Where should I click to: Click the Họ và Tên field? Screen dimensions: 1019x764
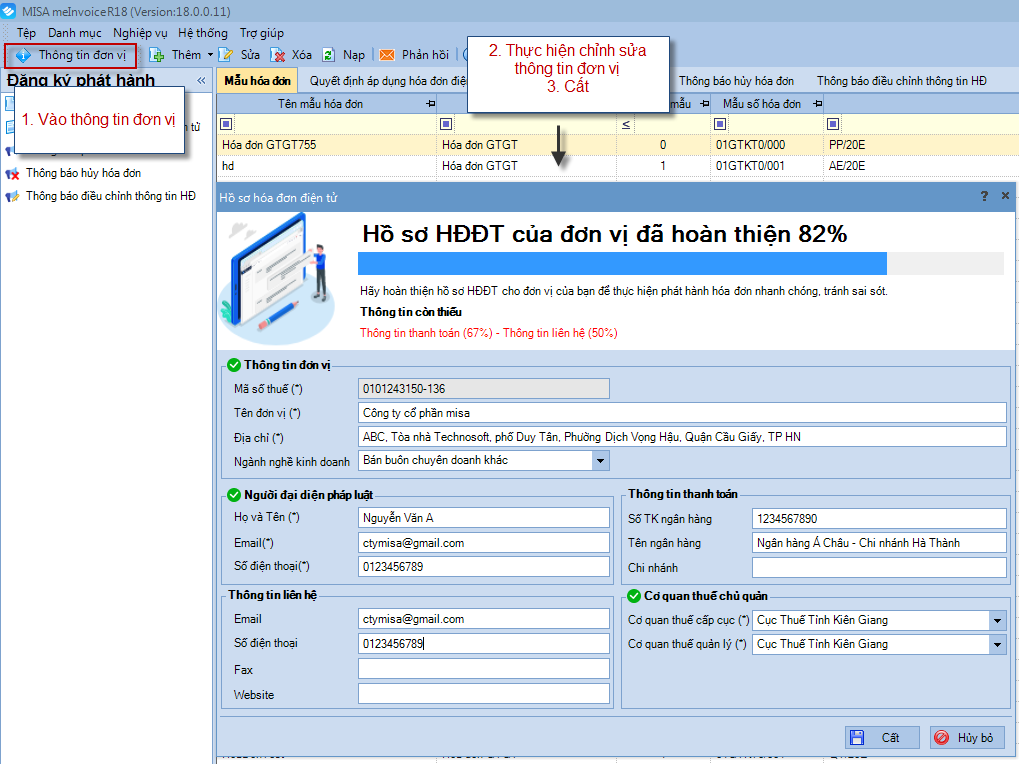484,518
